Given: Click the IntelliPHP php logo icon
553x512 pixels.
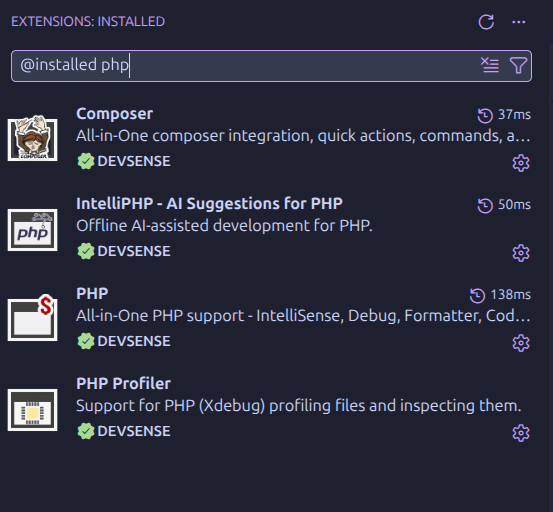Looking at the screenshot, I should click(32, 230).
